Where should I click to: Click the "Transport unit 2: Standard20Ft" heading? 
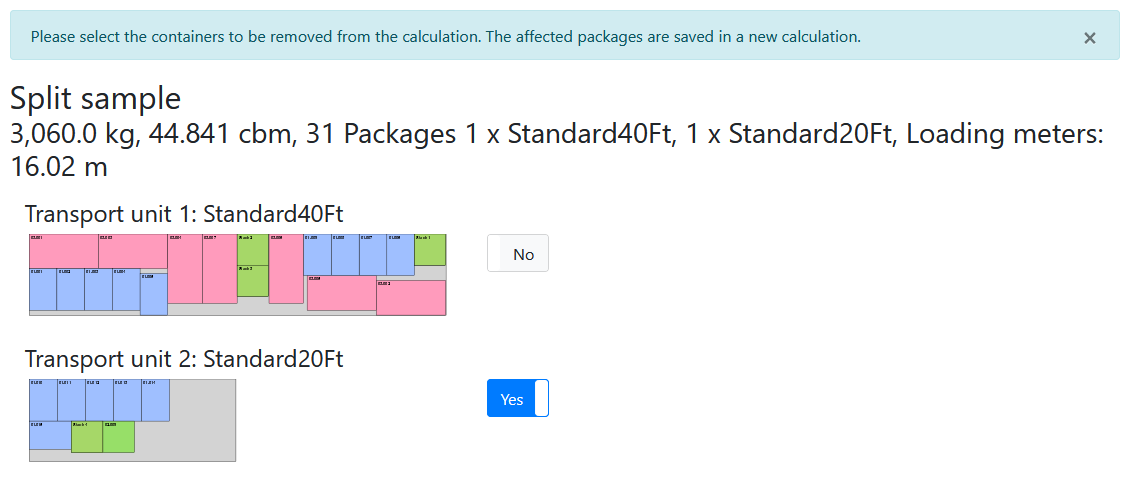pos(184,359)
